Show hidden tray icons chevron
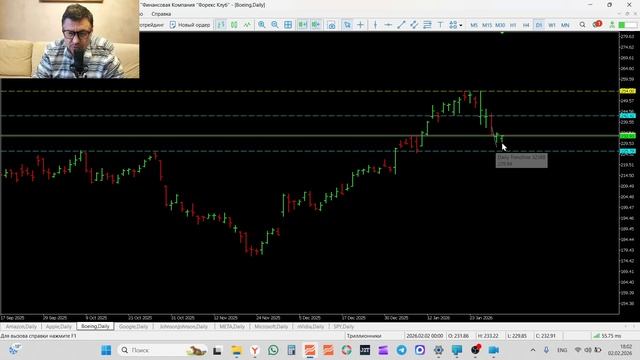Viewport: 640px width, 360px height. coord(533,350)
